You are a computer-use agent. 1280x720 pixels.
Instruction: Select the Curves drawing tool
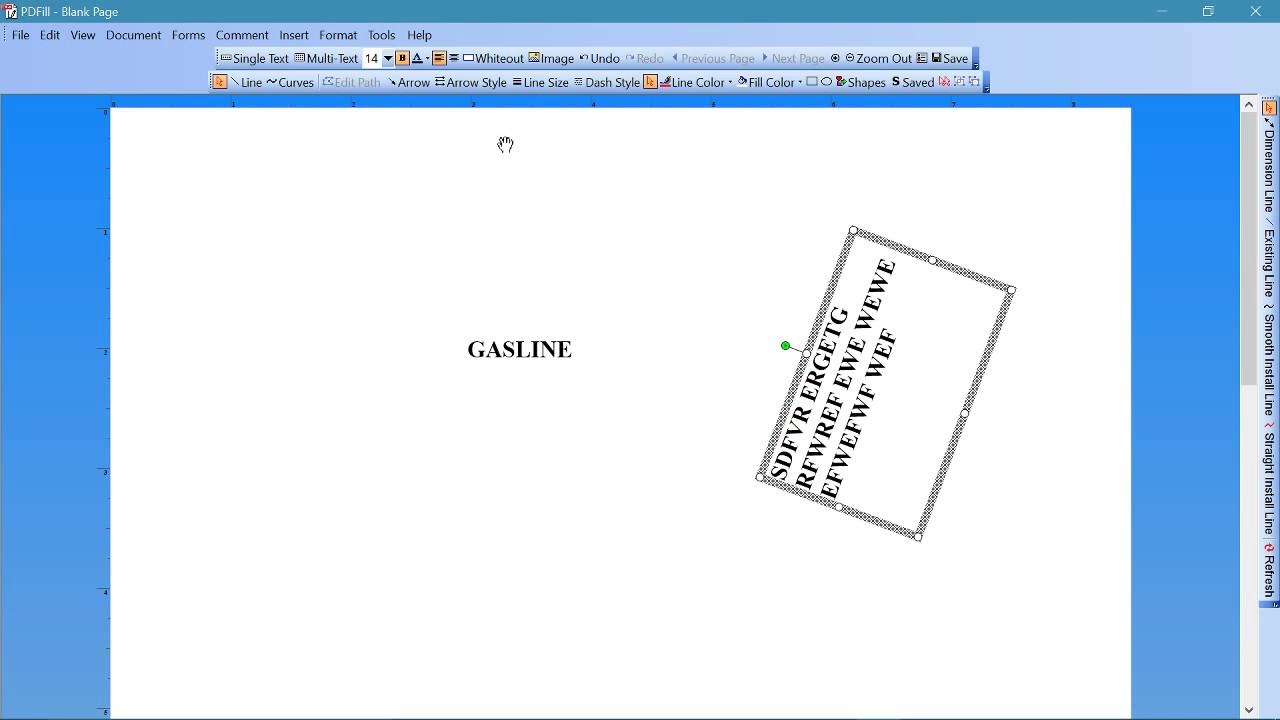click(290, 82)
